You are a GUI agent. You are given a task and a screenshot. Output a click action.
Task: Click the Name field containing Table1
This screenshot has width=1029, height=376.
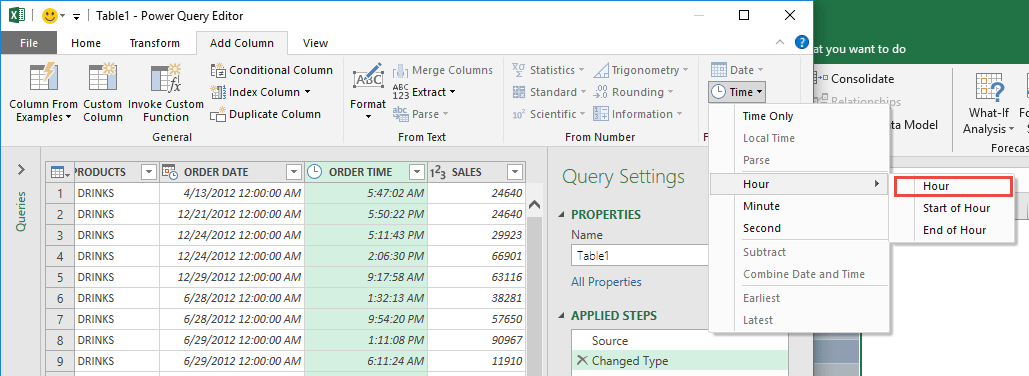point(640,255)
